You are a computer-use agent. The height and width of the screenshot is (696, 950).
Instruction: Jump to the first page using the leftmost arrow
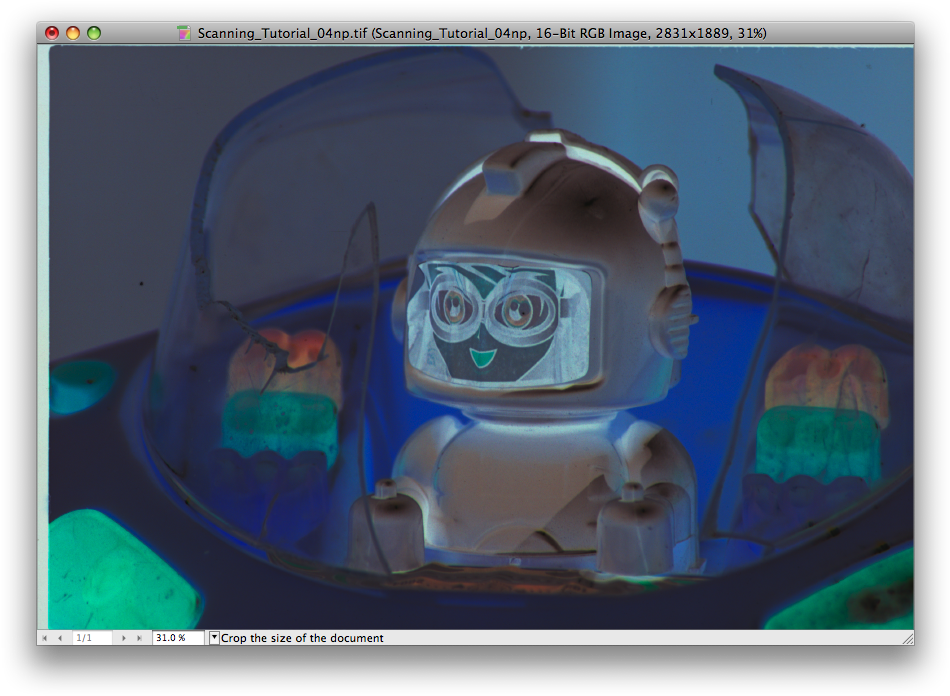(x=44, y=637)
